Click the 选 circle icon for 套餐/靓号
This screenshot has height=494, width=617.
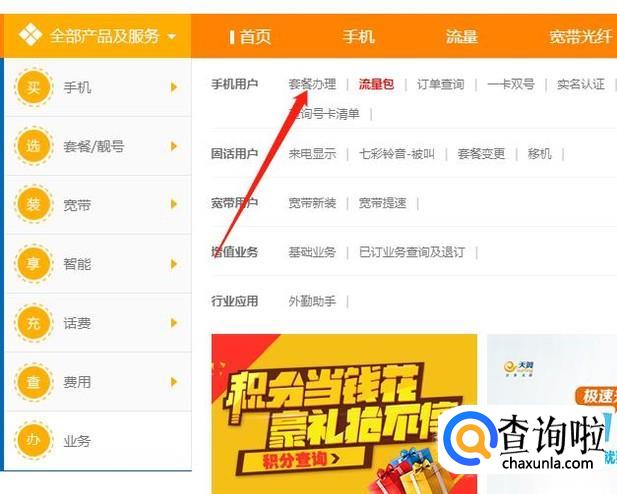(x=33, y=146)
